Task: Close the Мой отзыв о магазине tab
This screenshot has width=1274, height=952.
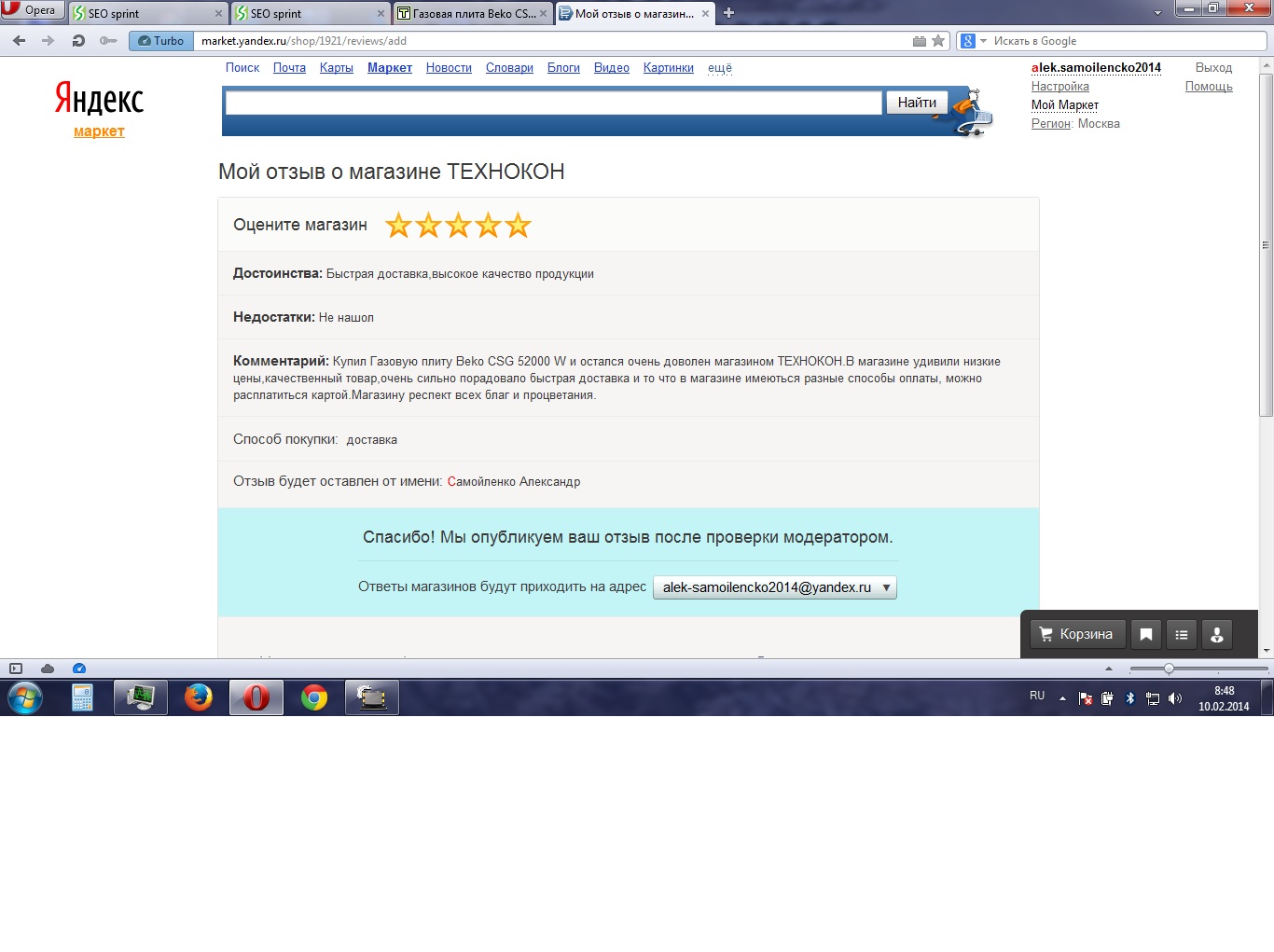Action: tap(705, 13)
